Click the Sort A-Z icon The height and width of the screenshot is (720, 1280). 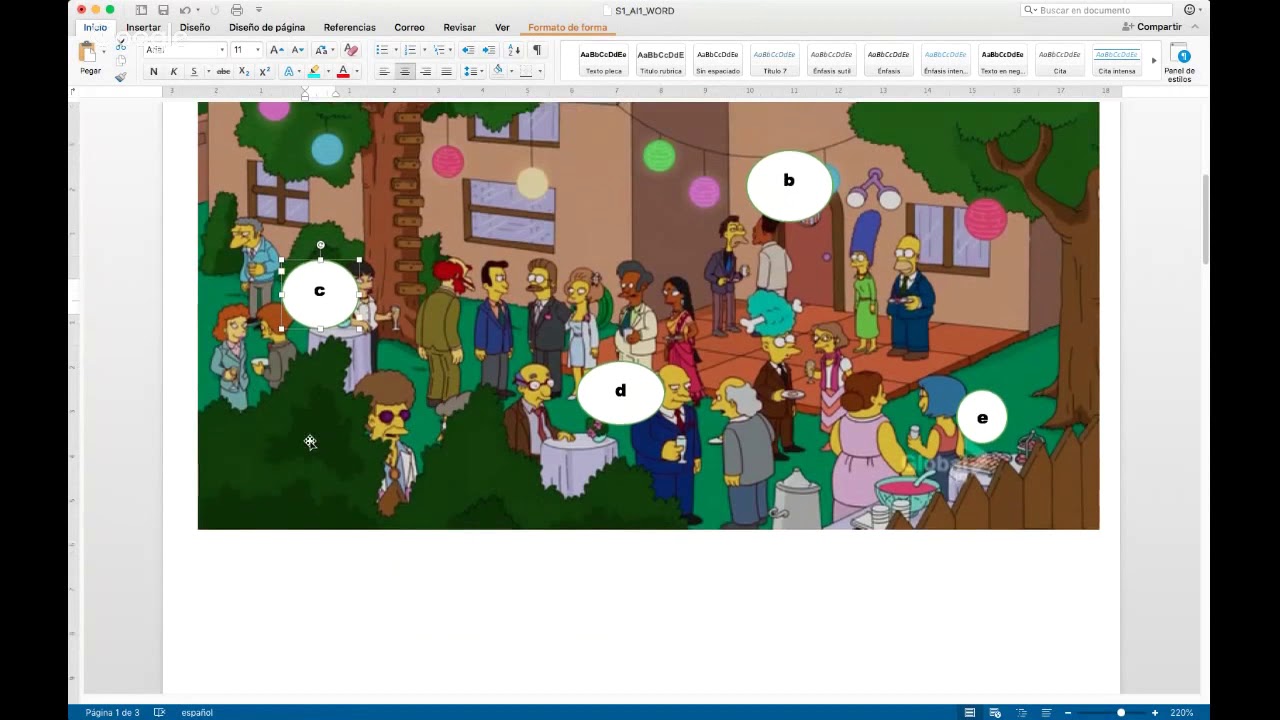(514, 50)
